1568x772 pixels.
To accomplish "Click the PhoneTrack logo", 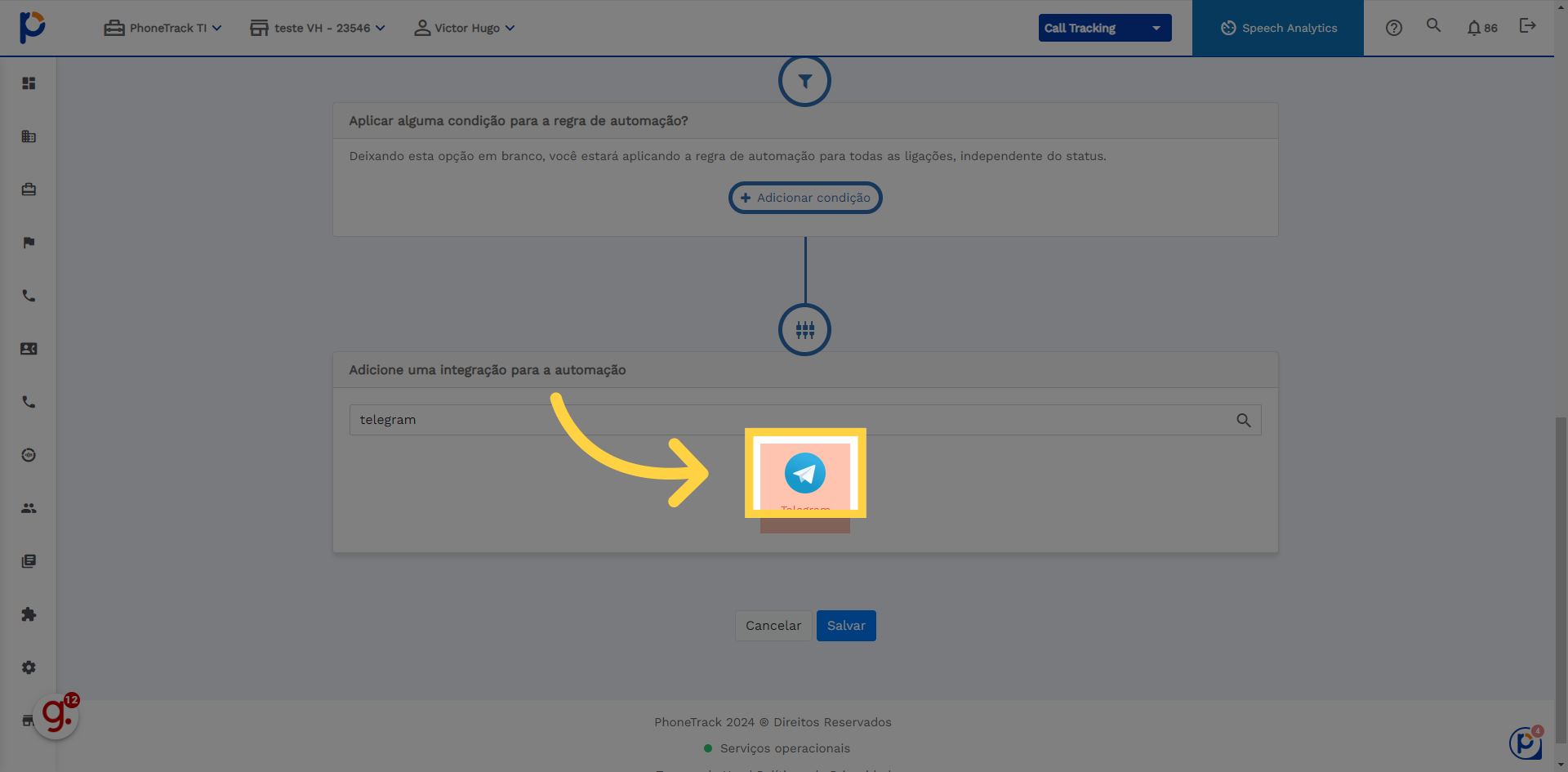I will pyautogui.click(x=32, y=27).
